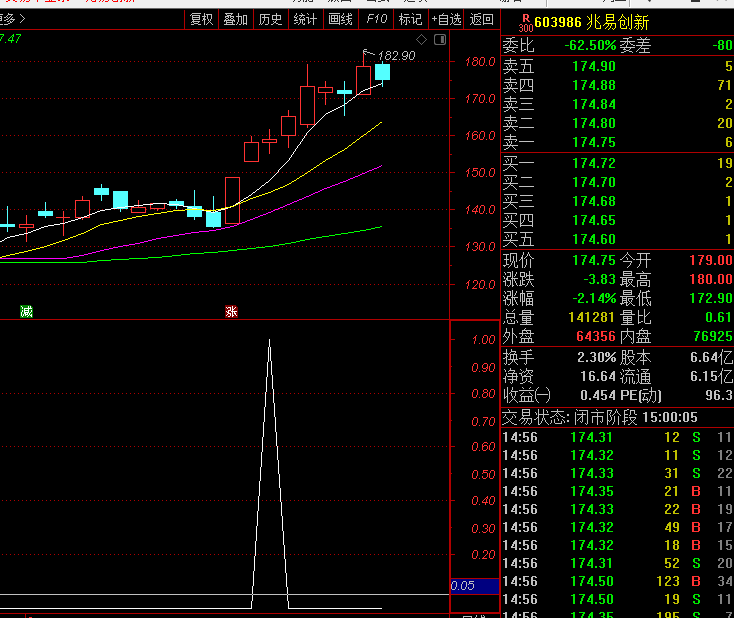The width and height of the screenshot is (734, 618).
Task: Click the green 减 marker icon
Action: [26, 311]
